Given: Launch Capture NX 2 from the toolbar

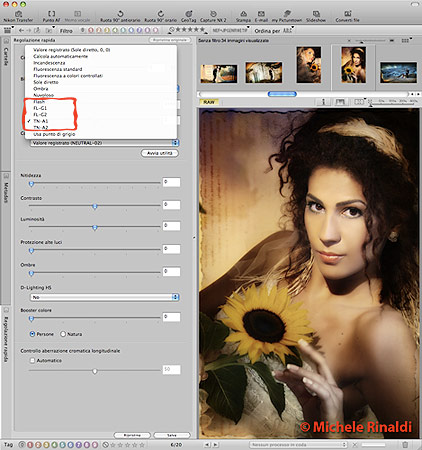Looking at the screenshot, I should click(213, 14).
